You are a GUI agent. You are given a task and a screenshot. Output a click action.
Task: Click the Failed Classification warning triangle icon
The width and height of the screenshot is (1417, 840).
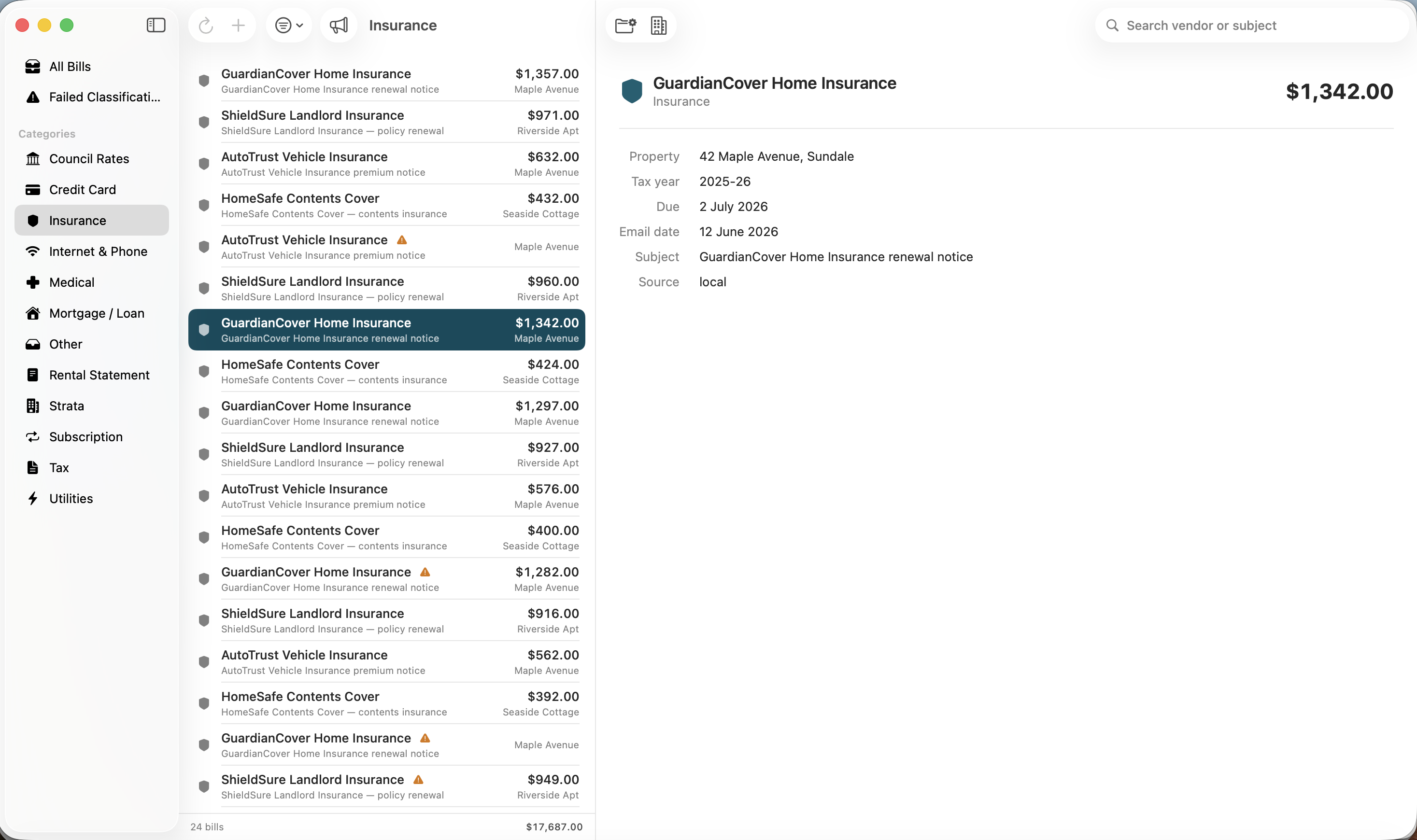(33, 97)
